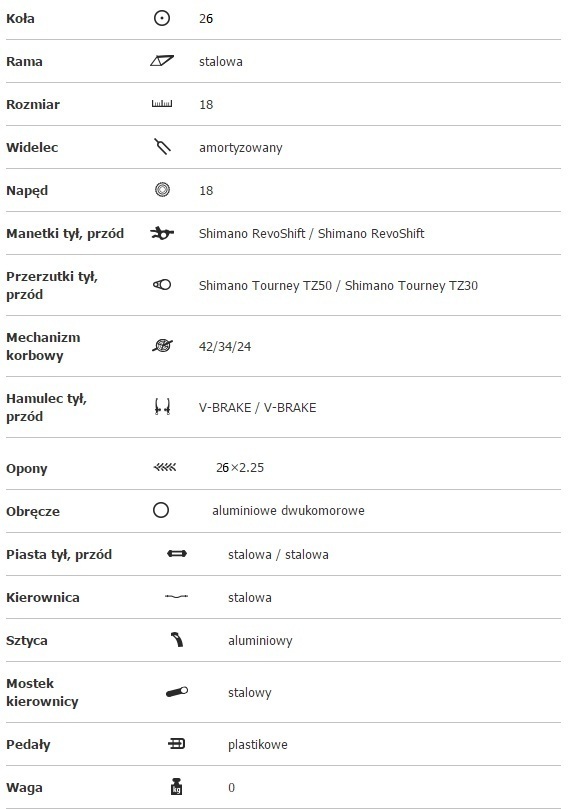This screenshot has width=576, height=809.
Task: Click the 42/34/24 crankset value
Action: pos(225,346)
